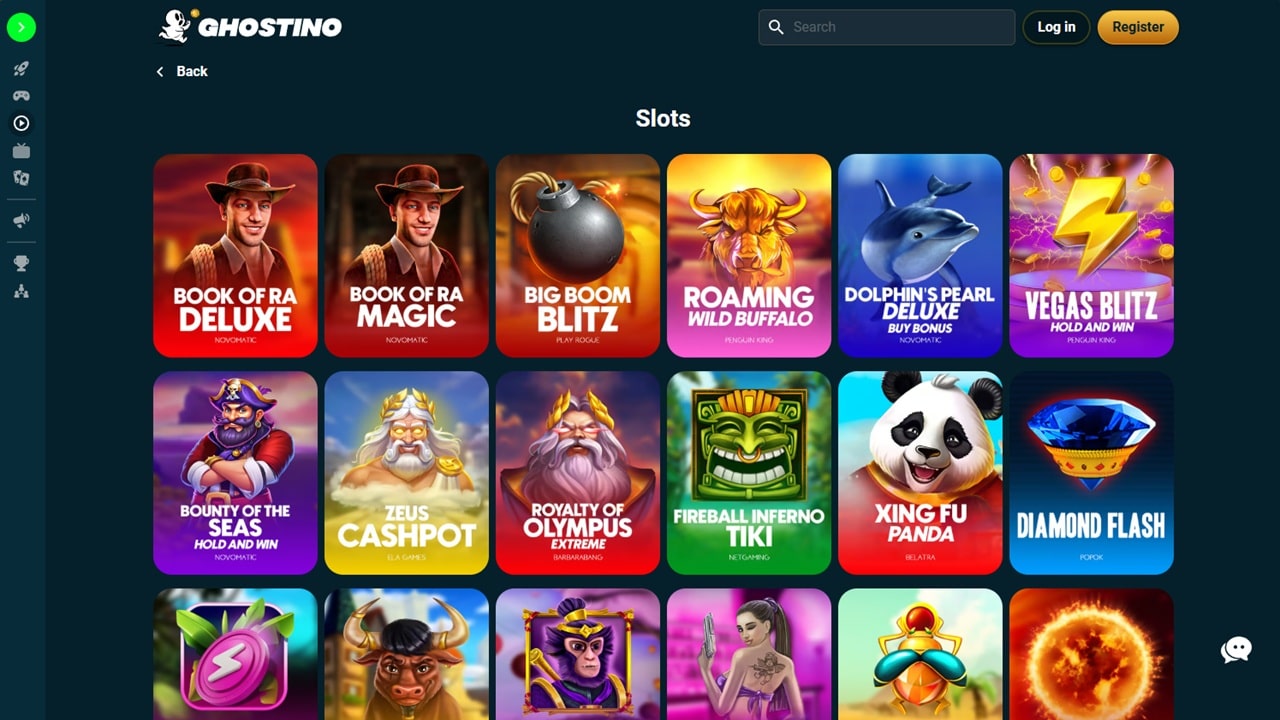Expand the sidebar with the green arrow

pyautogui.click(x=21, y=27)
